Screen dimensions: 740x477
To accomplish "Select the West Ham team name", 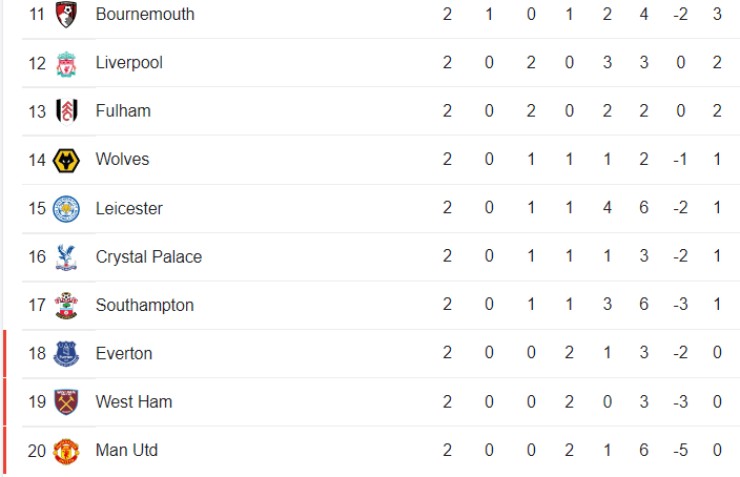I will [x=134, y=402].
